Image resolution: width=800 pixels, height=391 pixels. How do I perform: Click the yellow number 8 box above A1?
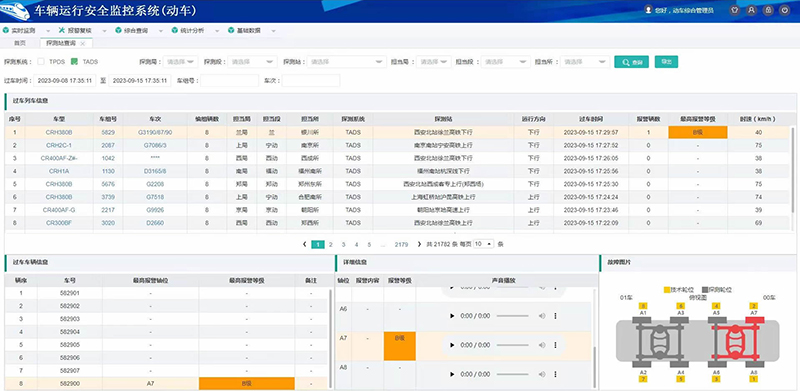[x=643, y=306]
